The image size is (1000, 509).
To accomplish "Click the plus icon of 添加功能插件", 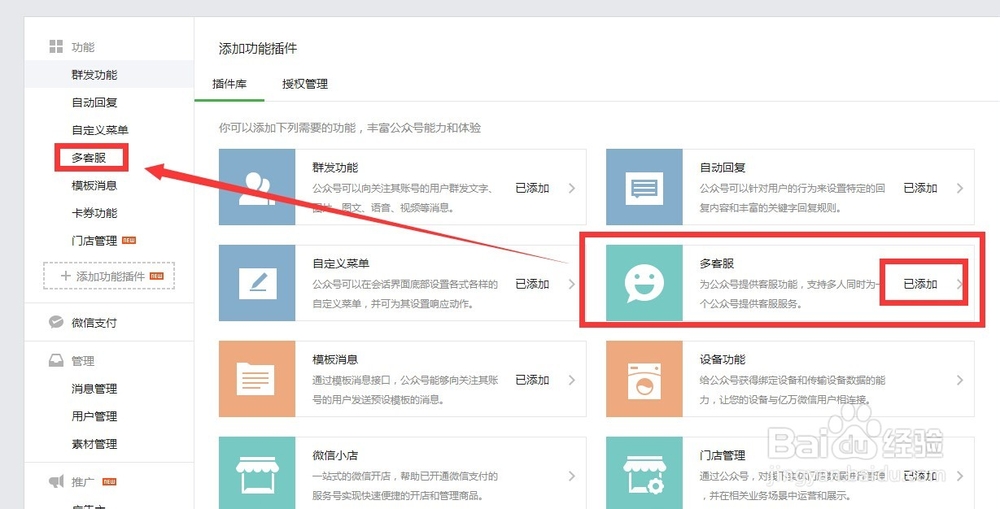I will coord(65,276).
